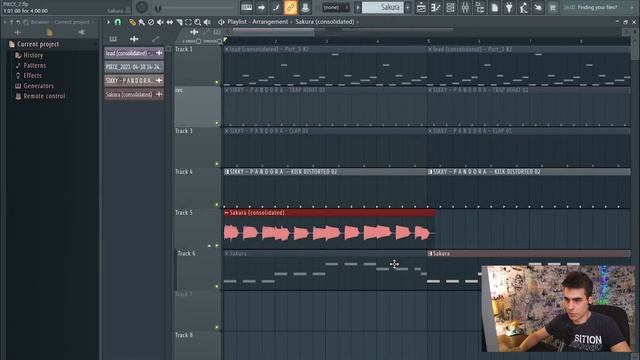
Task: Select the dashed-square select tool
Action: pyautogui.click(x=188, y=22)
